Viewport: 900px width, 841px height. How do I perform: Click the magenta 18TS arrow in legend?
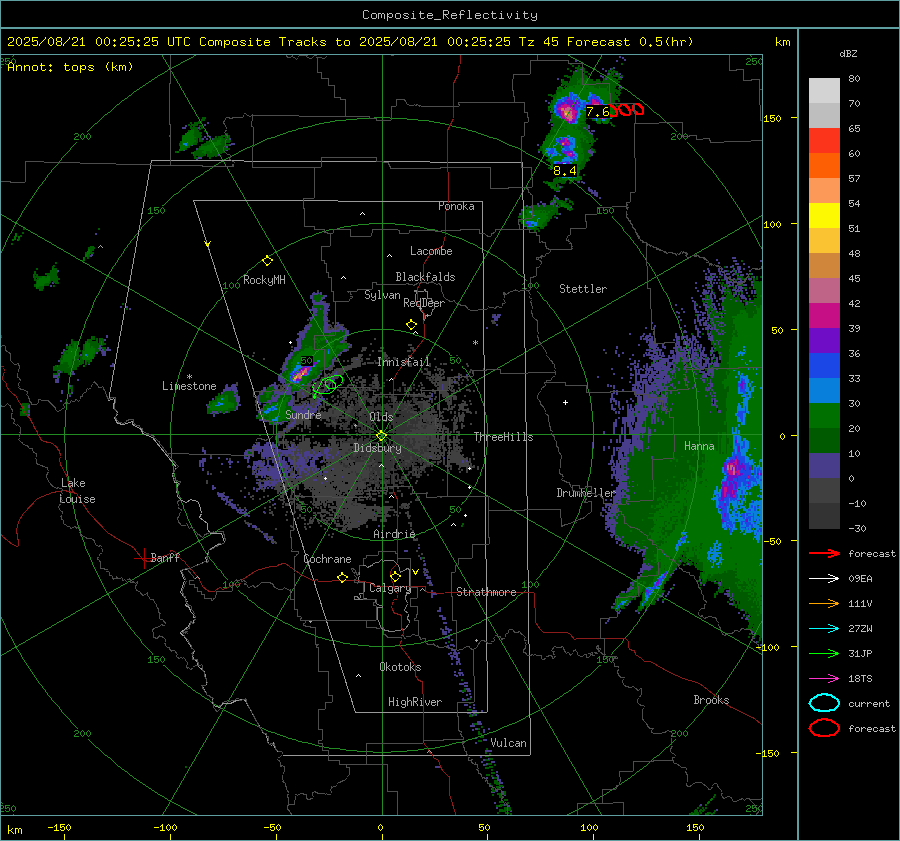(x=824, y=679)
